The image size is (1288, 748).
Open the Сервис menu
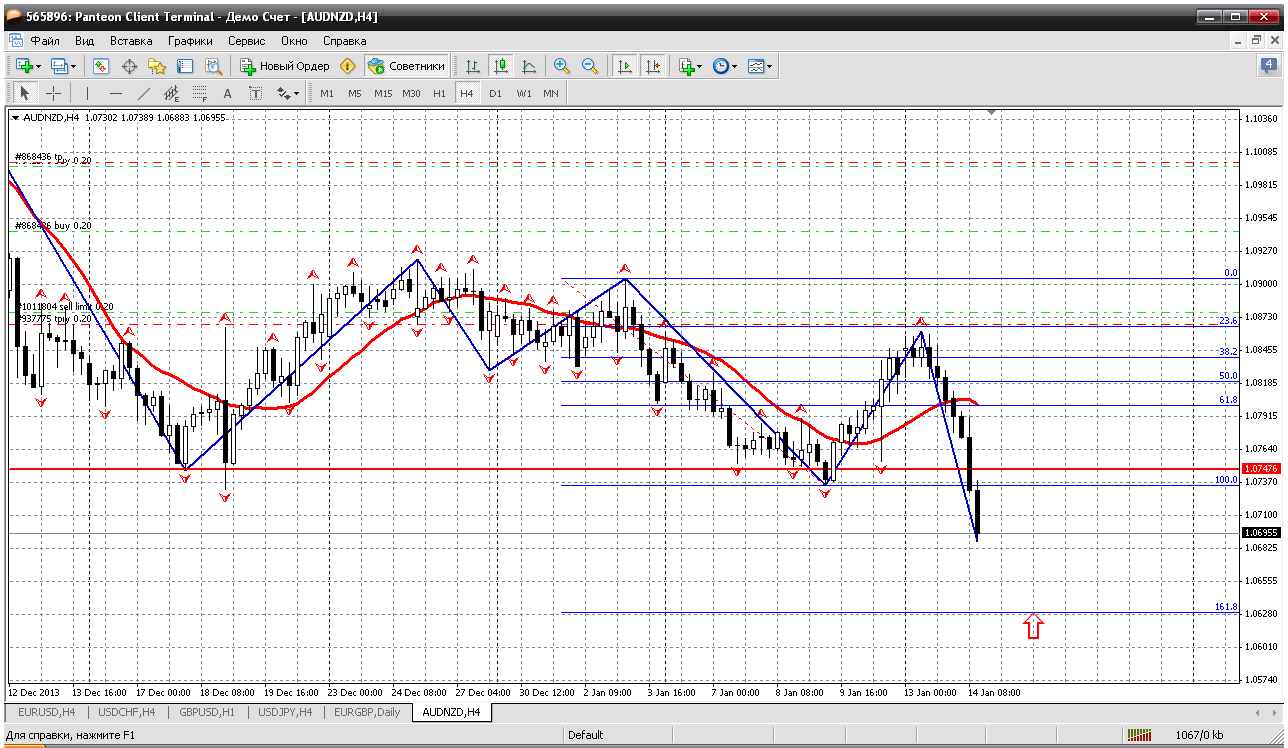(x=246, y=41)
